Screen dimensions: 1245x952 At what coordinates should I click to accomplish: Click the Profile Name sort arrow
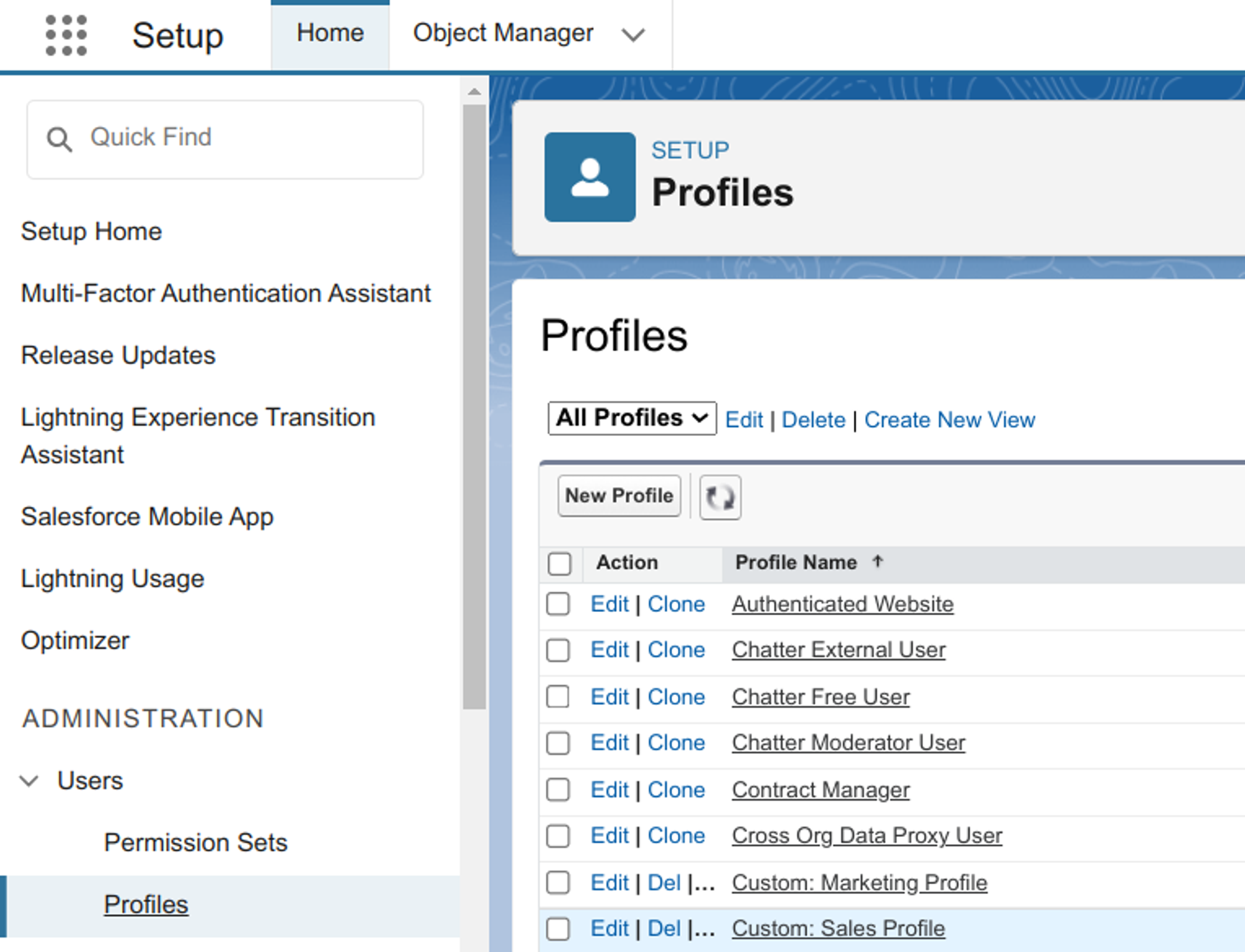pos(878,562)
